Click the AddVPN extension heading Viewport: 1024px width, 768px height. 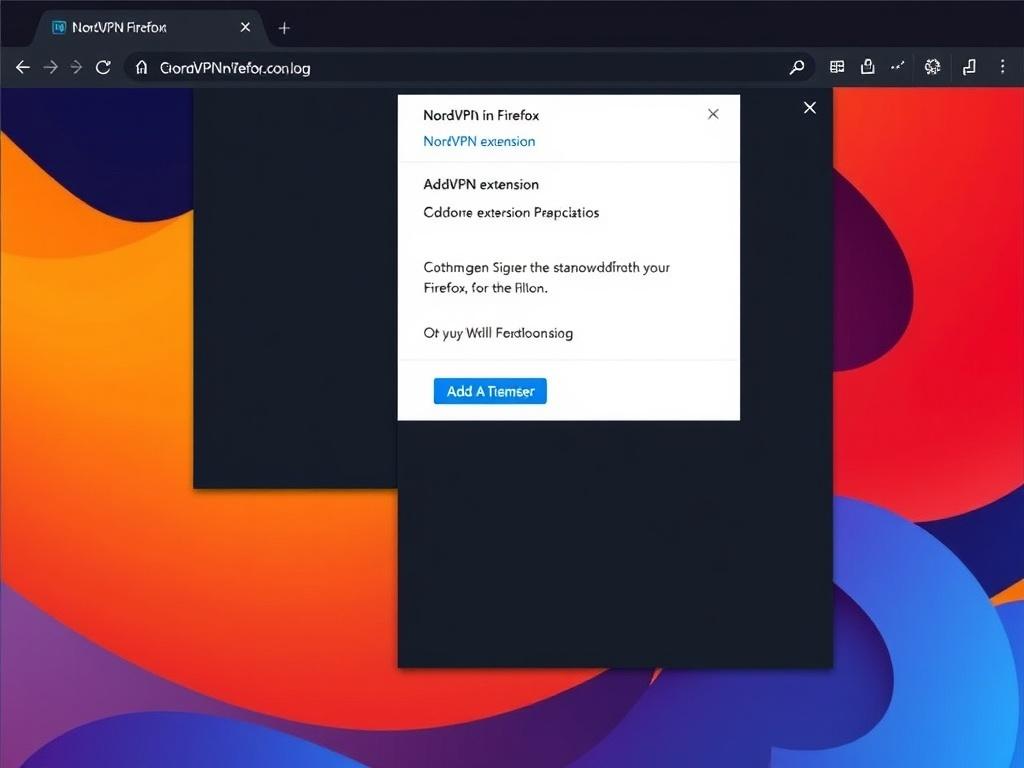point(481,184)
